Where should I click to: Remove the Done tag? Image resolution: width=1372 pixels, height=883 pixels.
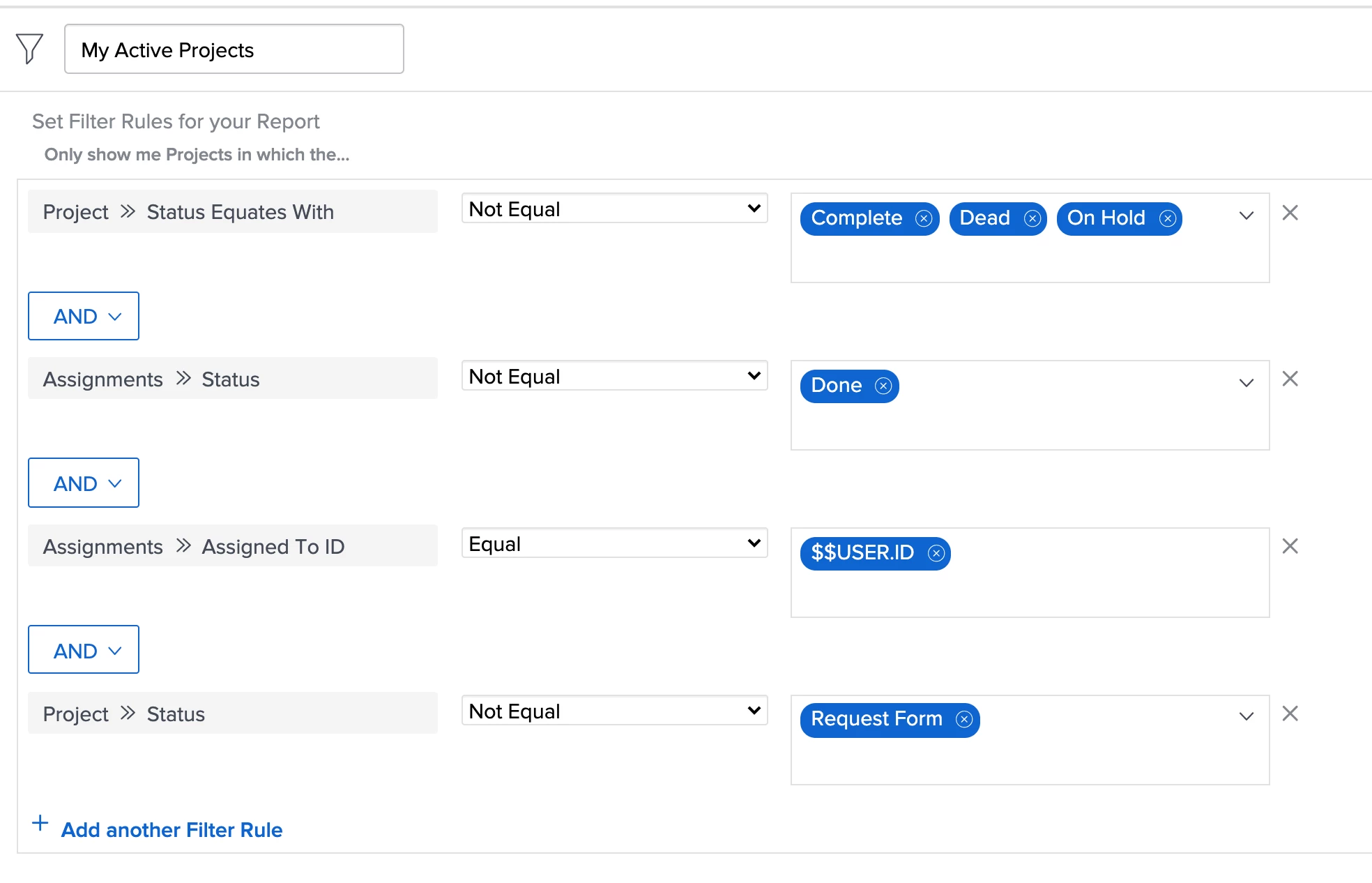[x=883, y=386]
